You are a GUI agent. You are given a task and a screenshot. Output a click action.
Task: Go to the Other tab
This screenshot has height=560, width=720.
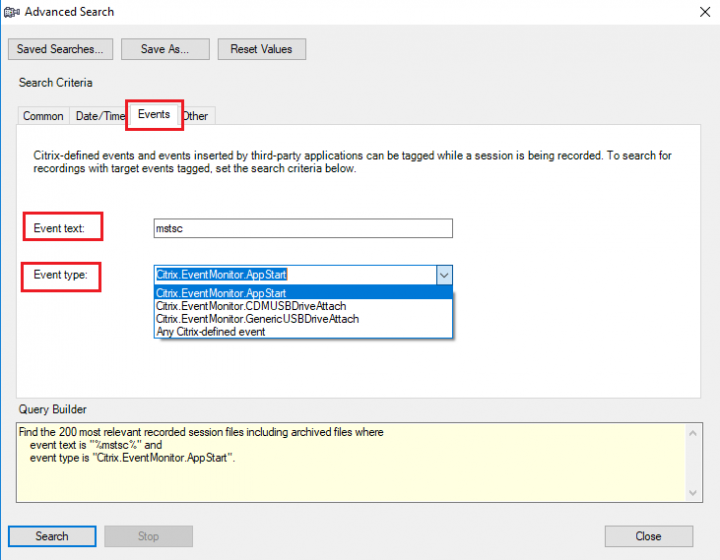pyautogui.click(x=197, y=116)
